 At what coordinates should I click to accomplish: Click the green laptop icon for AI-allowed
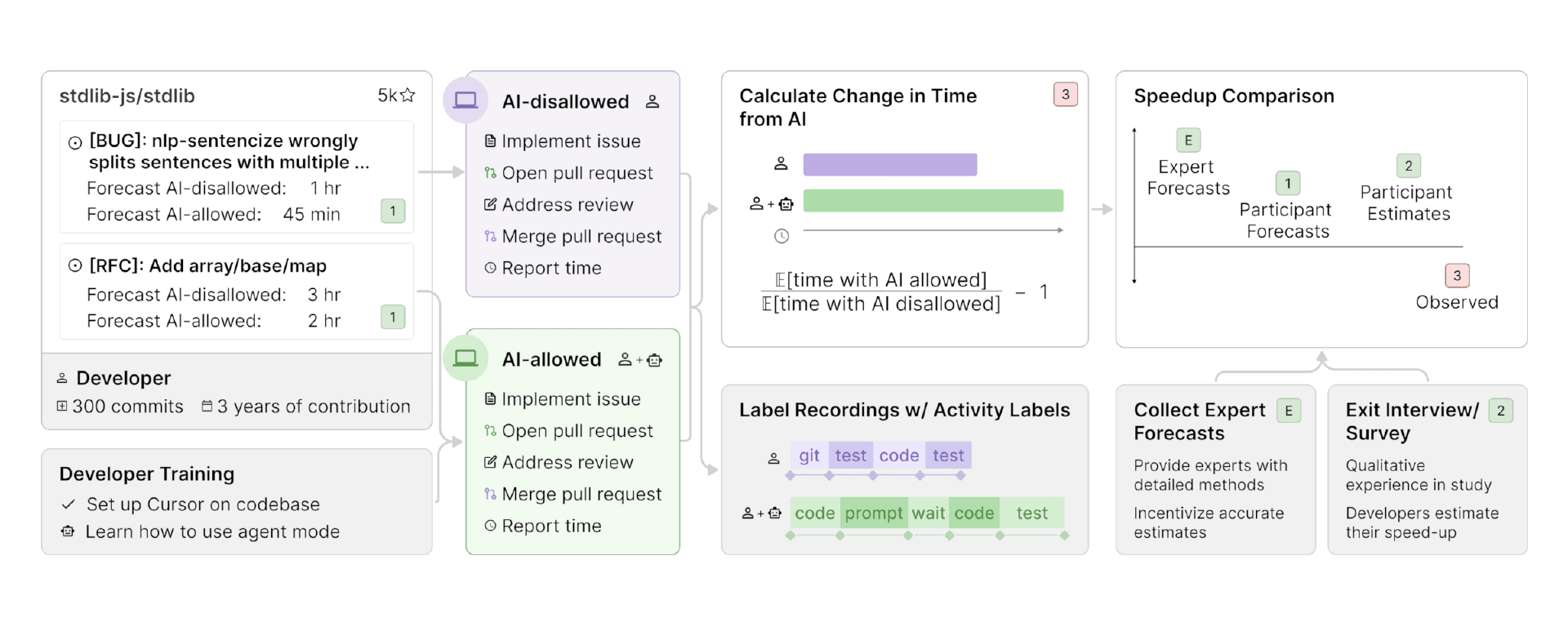pyautogui.click(x=465, y=358)
